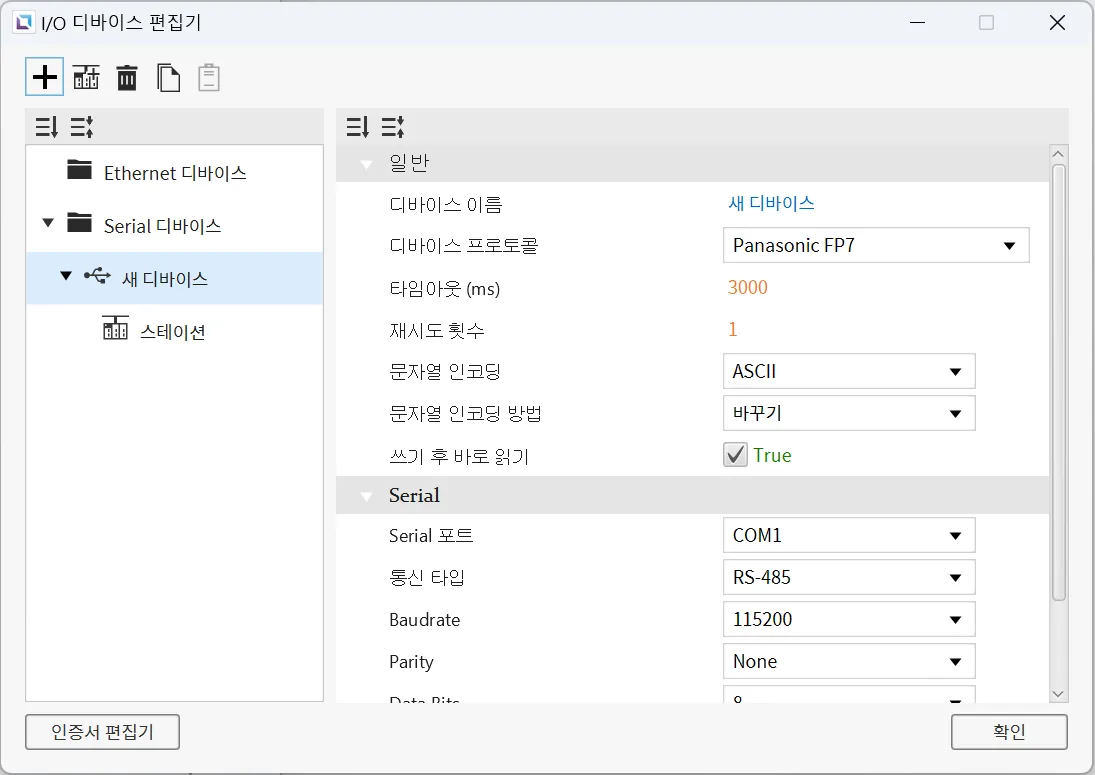Screen dimensions: 1095x775
Task: Expand all items in device tree panel
Action: point(81,127)
